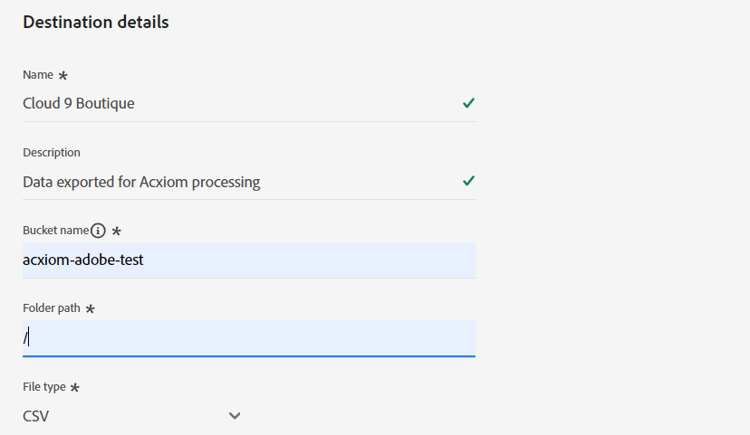
Task: Click the Bucket name field with acxiom-adobe-test
Action: (249, 260)
